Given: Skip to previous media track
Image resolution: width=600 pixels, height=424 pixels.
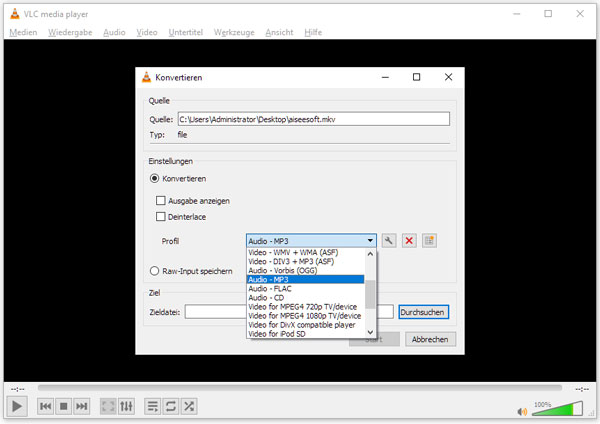Looking at the screenshot, I should [x=46, y=406].
